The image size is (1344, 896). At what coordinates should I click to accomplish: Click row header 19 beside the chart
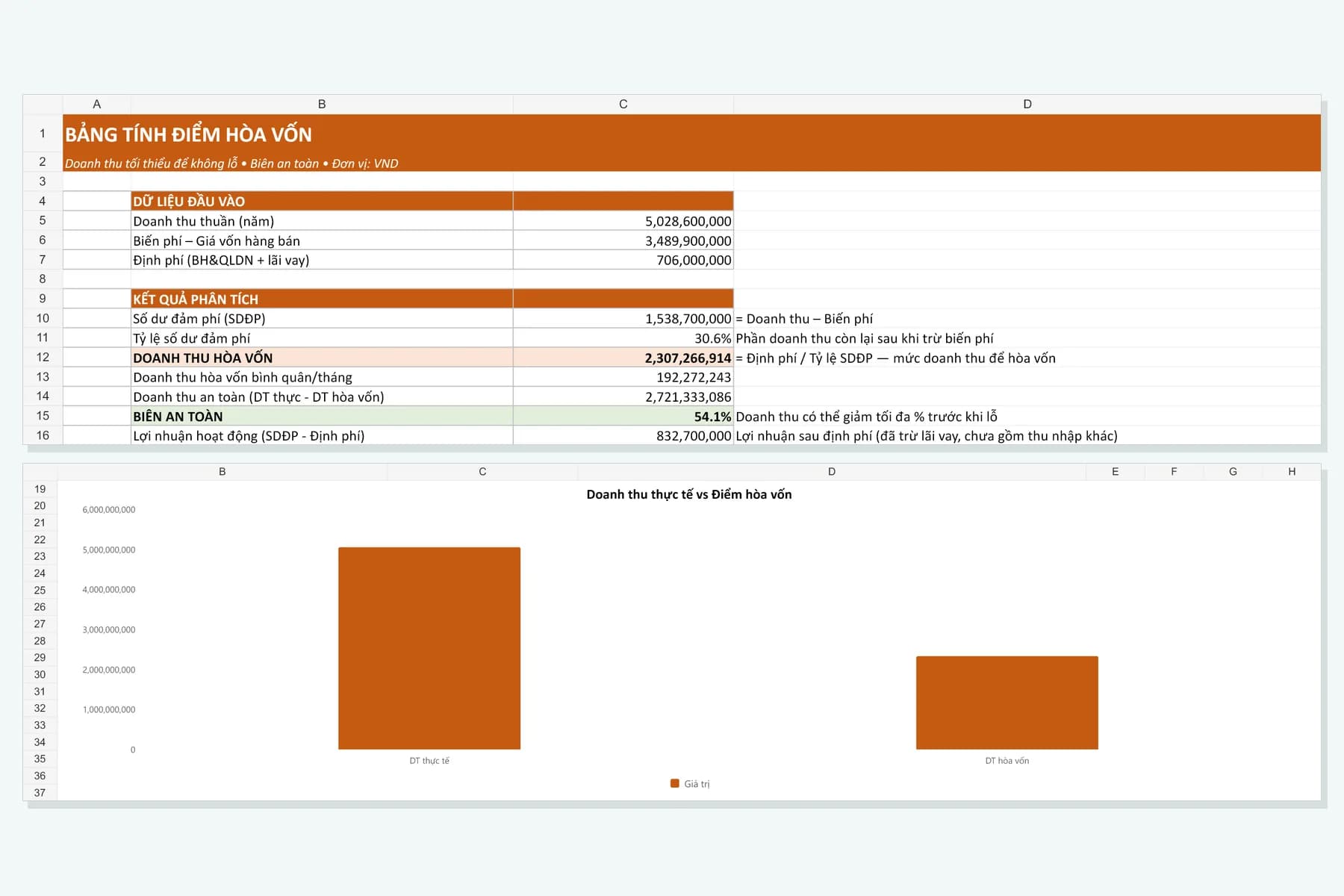click(x=40, y=489)
